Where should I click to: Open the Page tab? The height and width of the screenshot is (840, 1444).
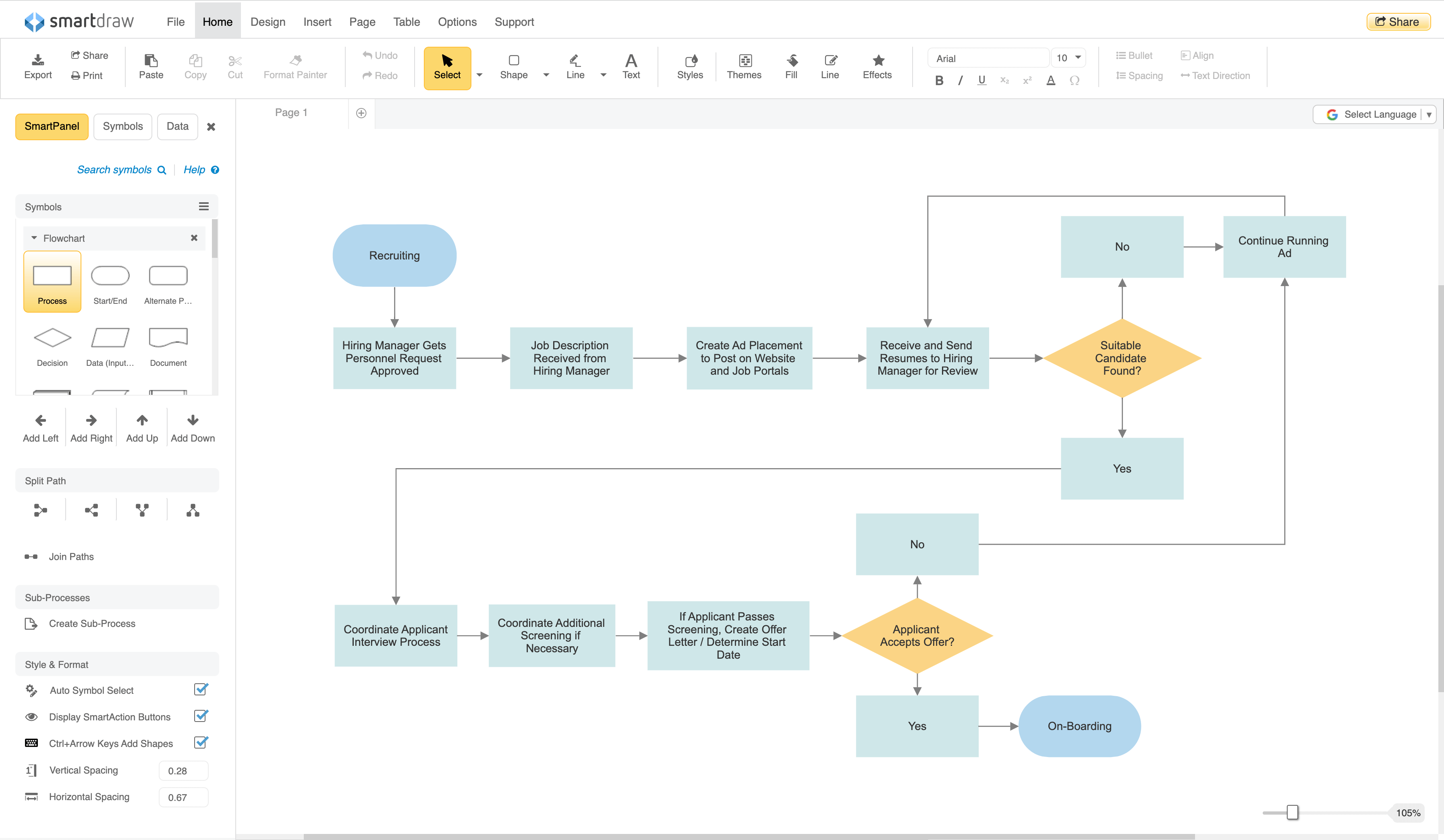[362, 22]
